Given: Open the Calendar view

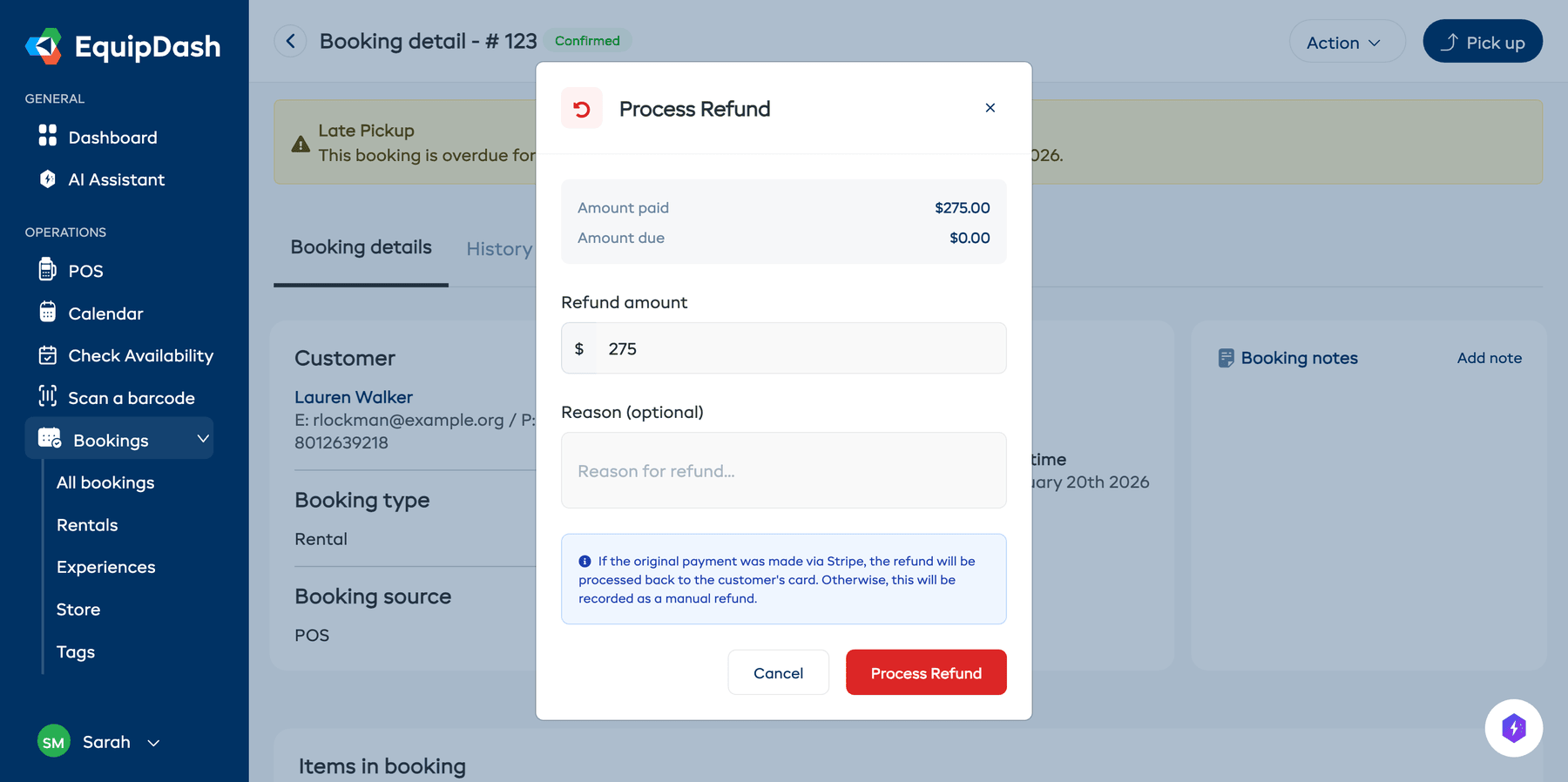Looking at the screenshot, I should [105, 313].
